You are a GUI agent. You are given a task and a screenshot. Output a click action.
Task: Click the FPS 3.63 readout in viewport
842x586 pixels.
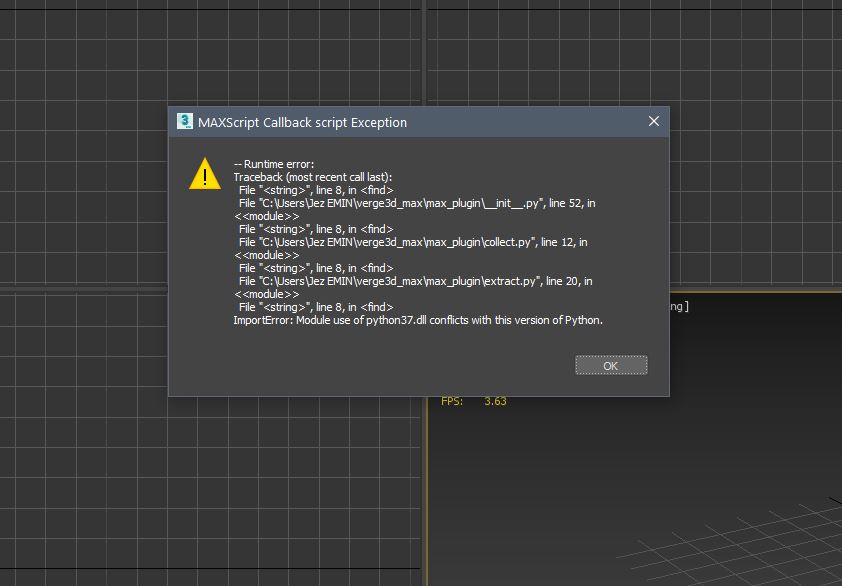point(474,401)
